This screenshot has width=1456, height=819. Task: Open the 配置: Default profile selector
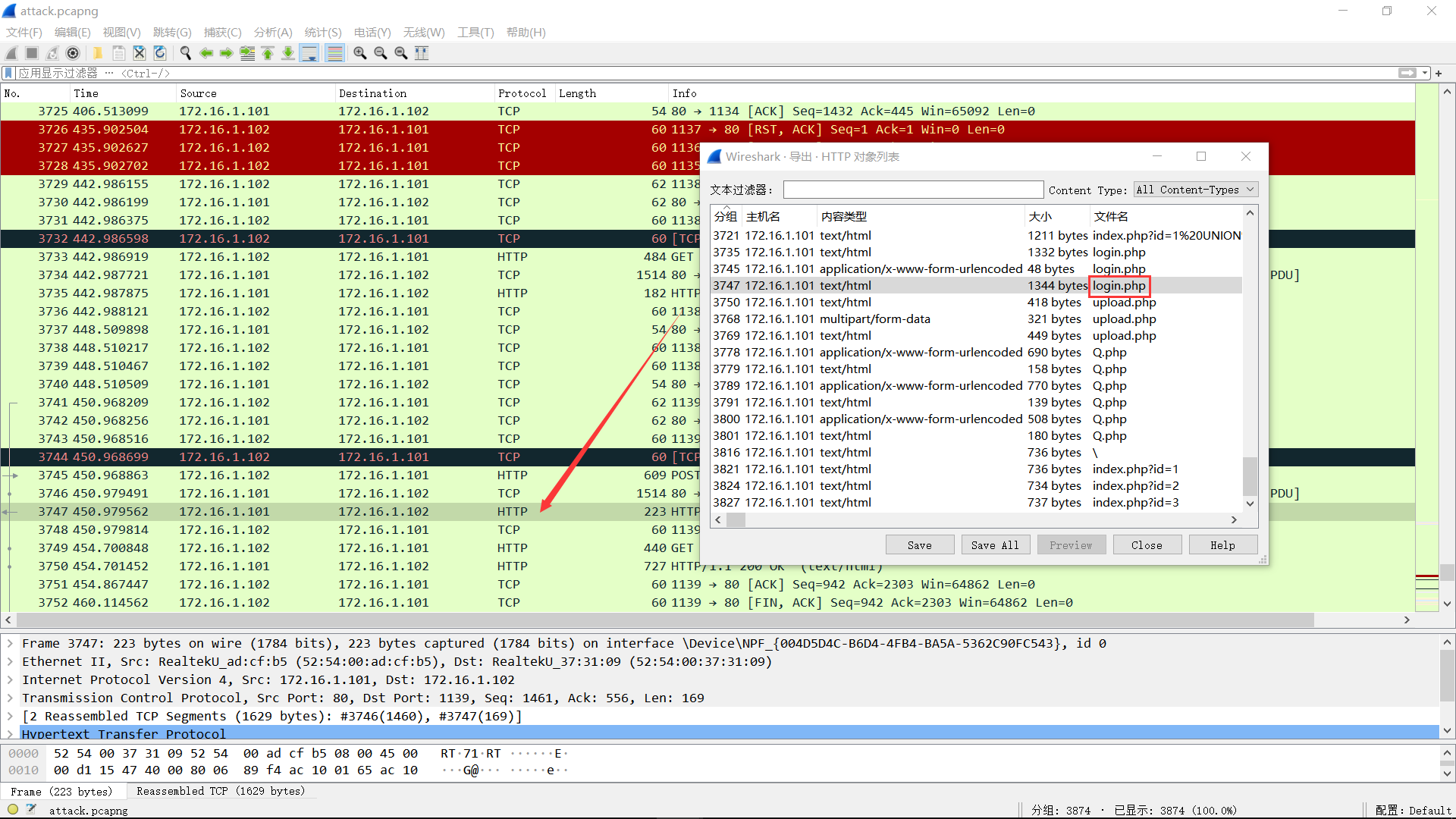point(1413,810)
